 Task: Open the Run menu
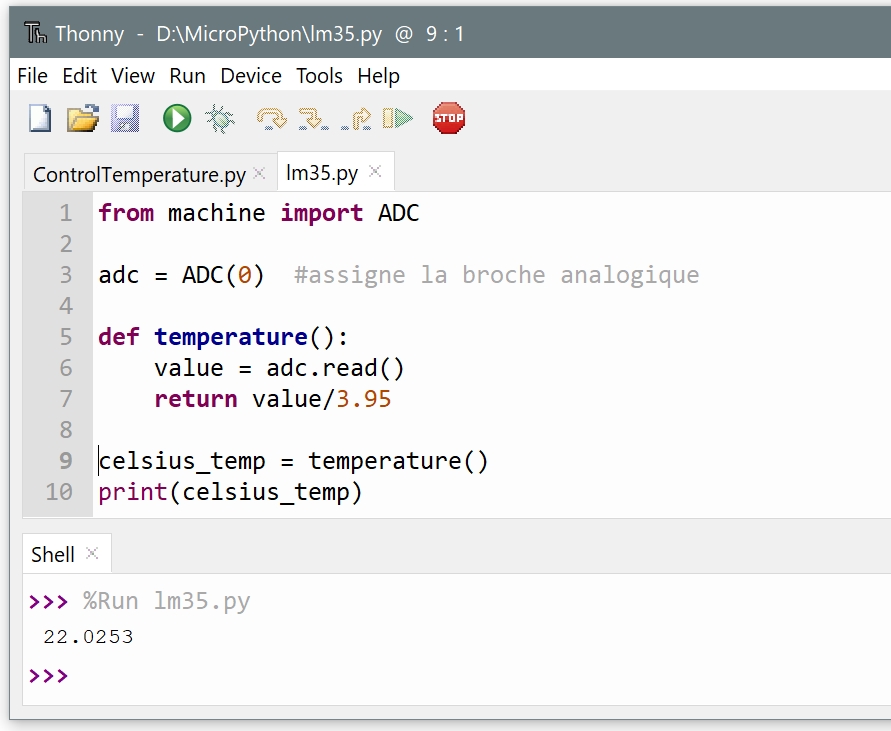click(x=188, y=76)
